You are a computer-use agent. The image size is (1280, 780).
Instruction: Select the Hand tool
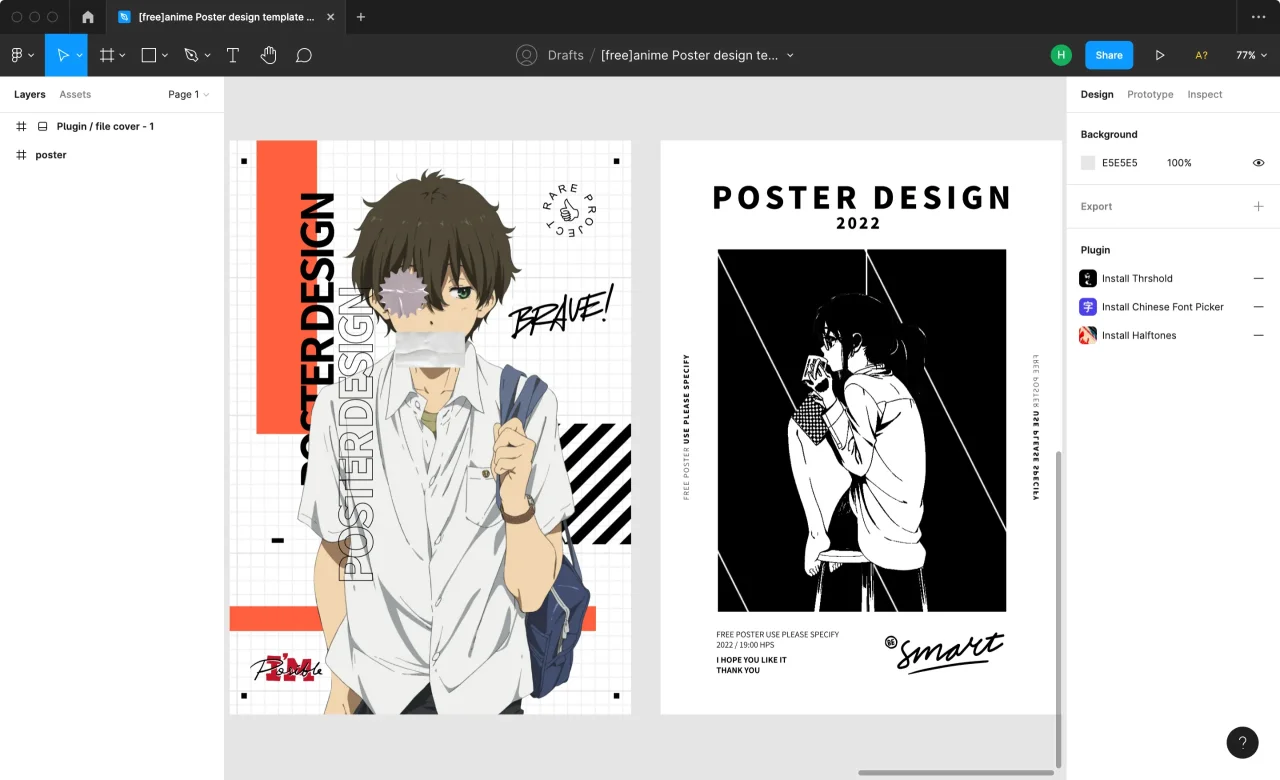click(x=268, y=55)
